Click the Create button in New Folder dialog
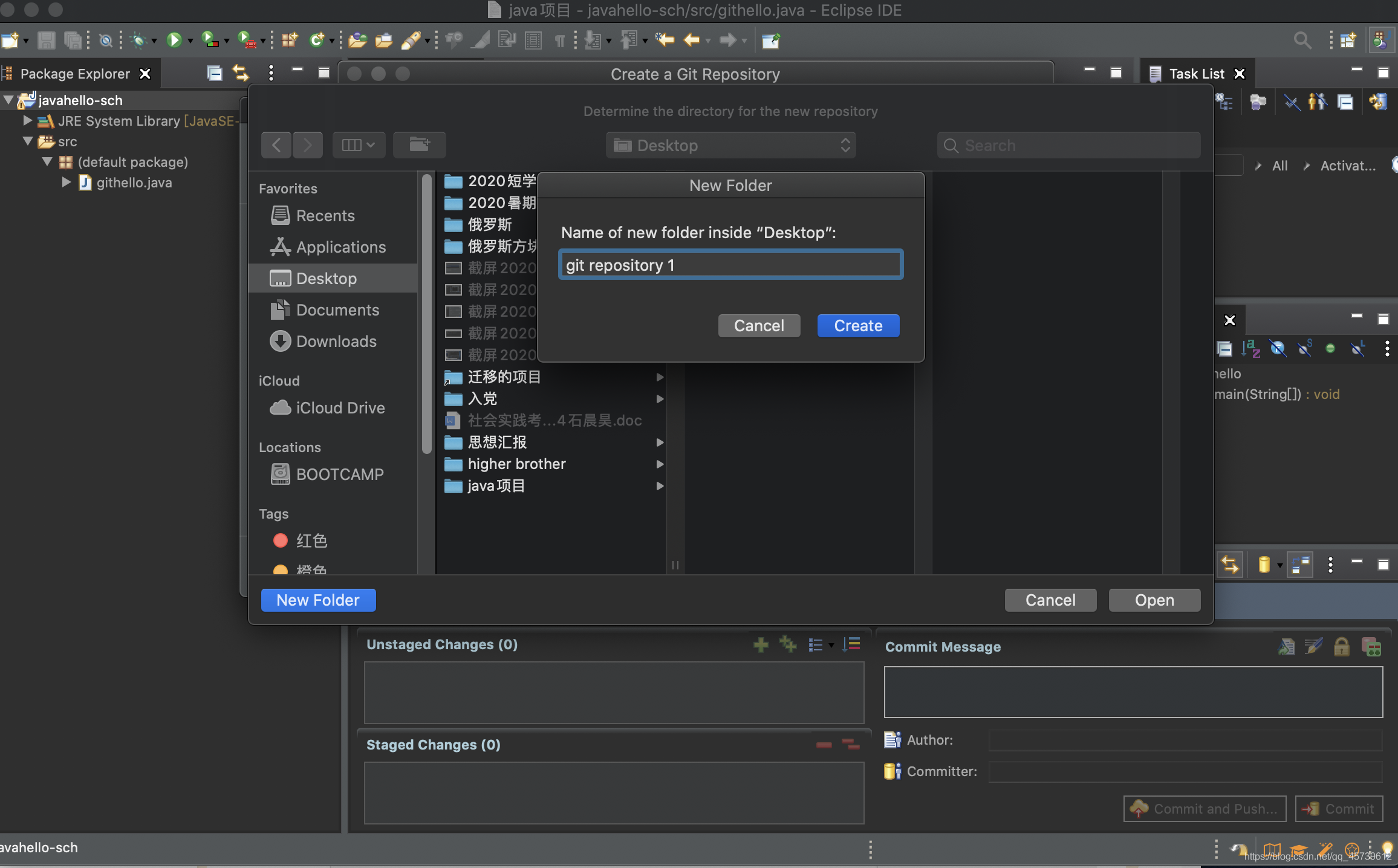The width and height of the screenshot is (1398, 868). point(858,325)
